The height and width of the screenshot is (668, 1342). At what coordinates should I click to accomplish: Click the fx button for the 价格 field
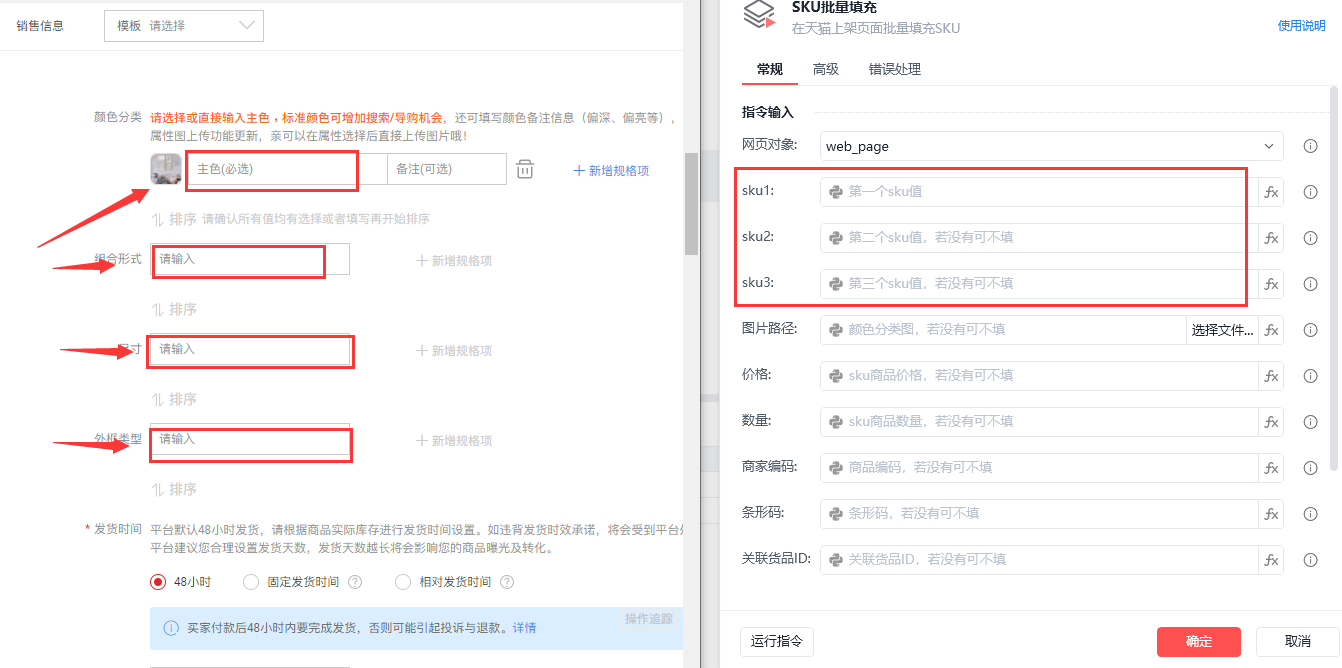point(1271,376)
